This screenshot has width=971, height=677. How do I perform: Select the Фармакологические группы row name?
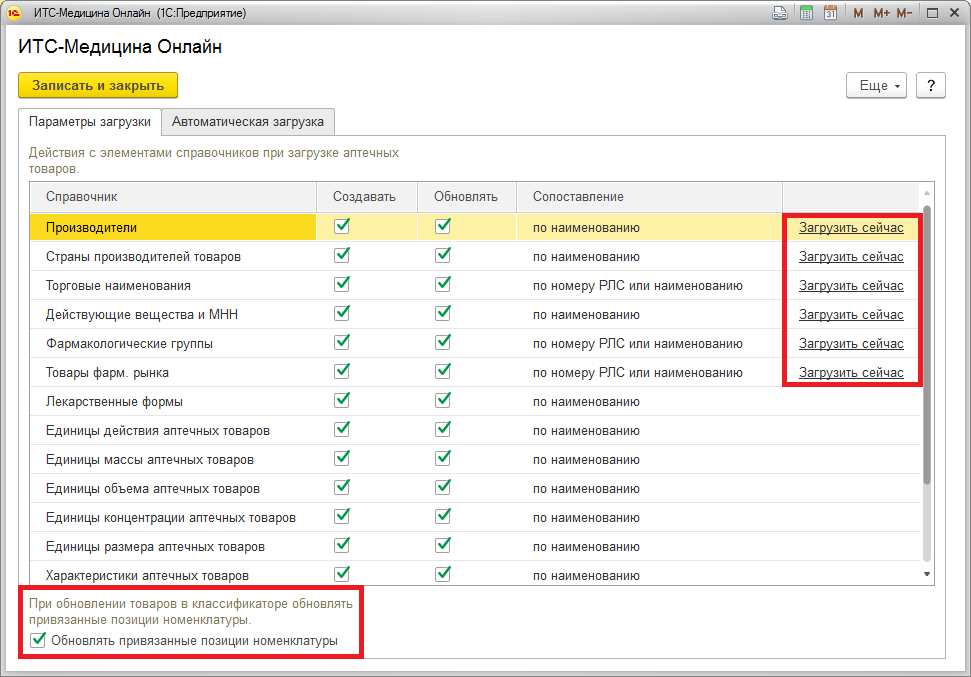pos(129,344)
